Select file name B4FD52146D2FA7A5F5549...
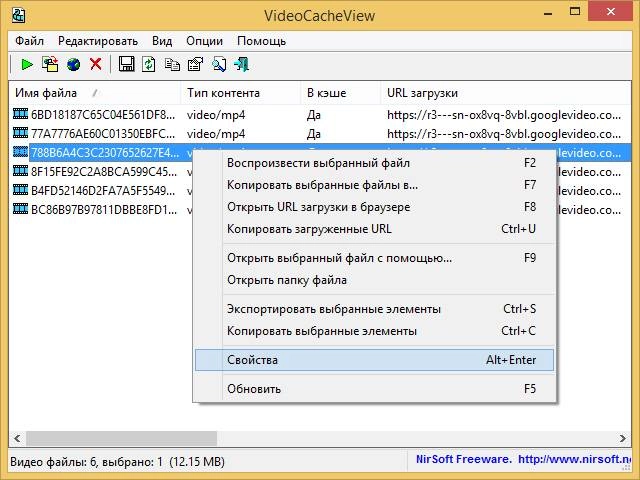640x480 pixels. coord(104,191)
